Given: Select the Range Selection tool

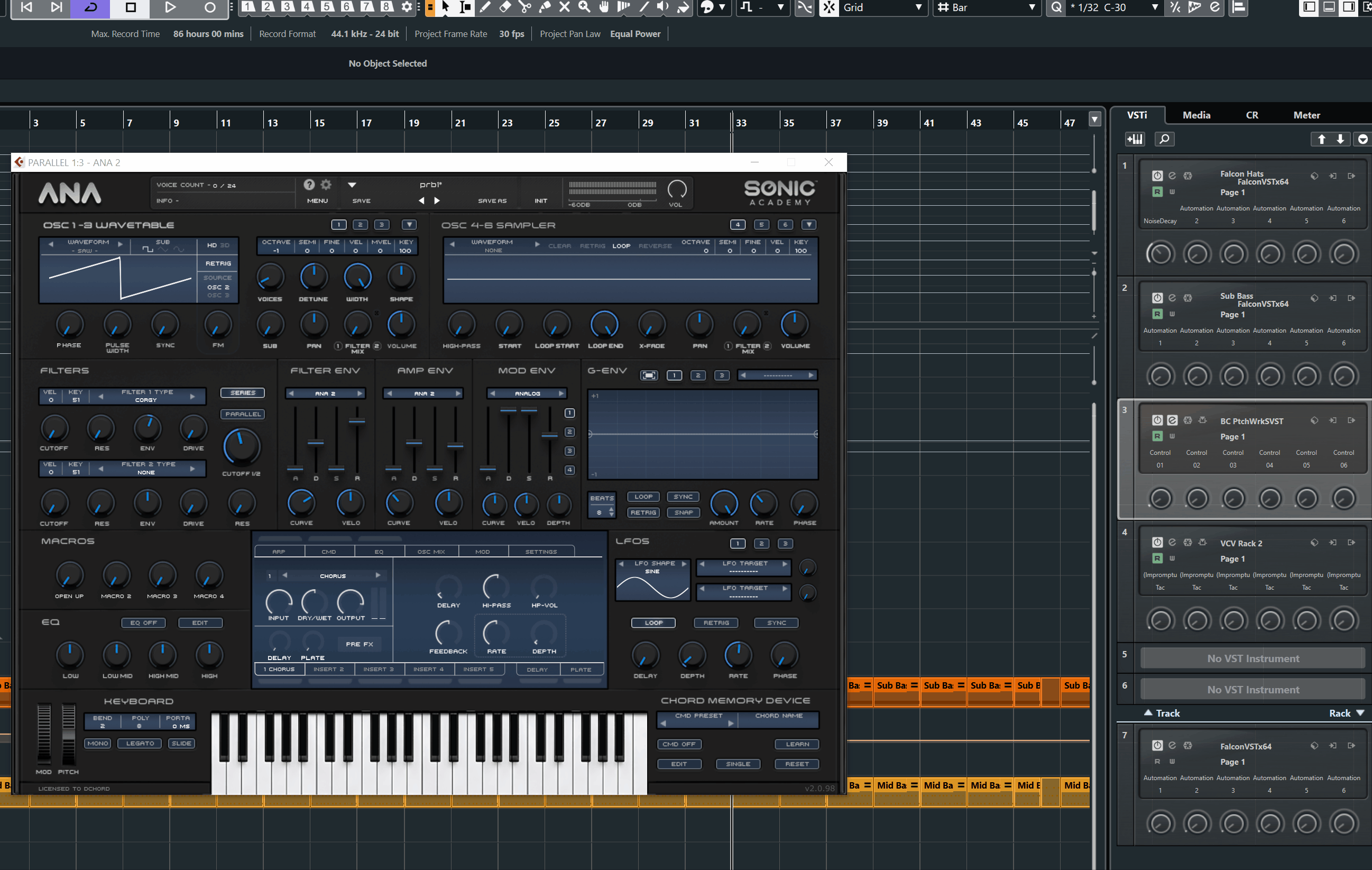Looking at the screenshot, I should 465,7.
